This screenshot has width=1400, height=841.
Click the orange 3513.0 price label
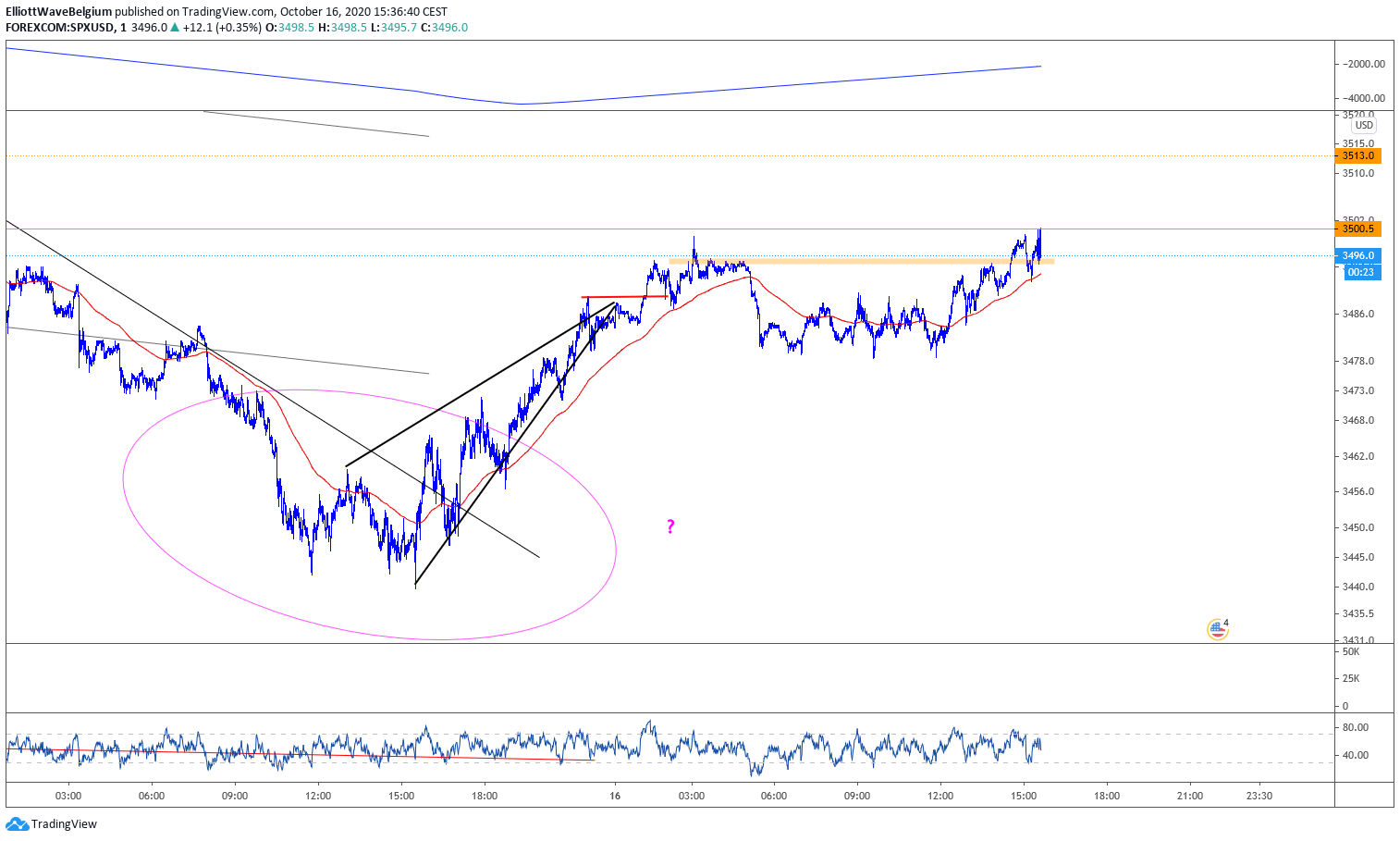point(1357,155)
